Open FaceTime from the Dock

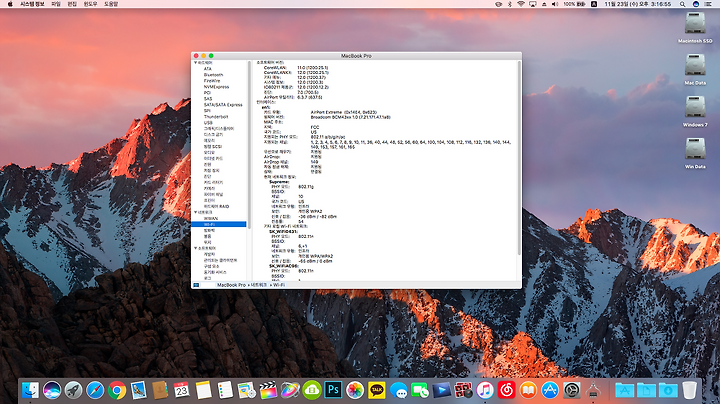pyautogui.click(x=420, y=390)
